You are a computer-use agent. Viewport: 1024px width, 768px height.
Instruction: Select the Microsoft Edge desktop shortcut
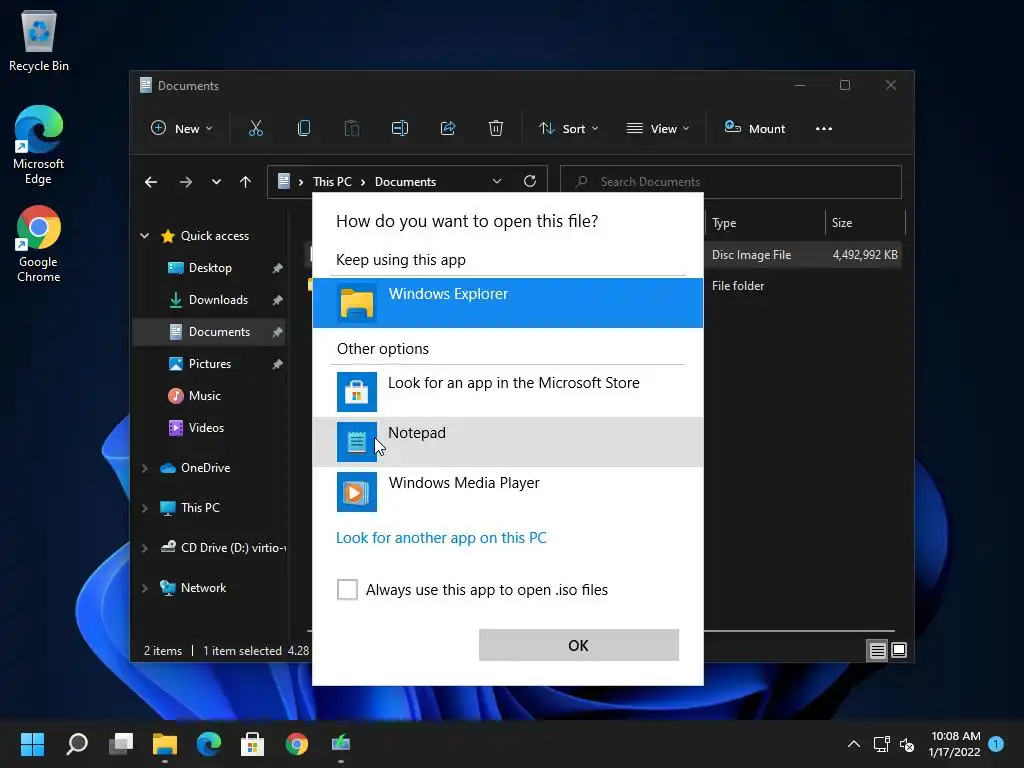point(39,145)
